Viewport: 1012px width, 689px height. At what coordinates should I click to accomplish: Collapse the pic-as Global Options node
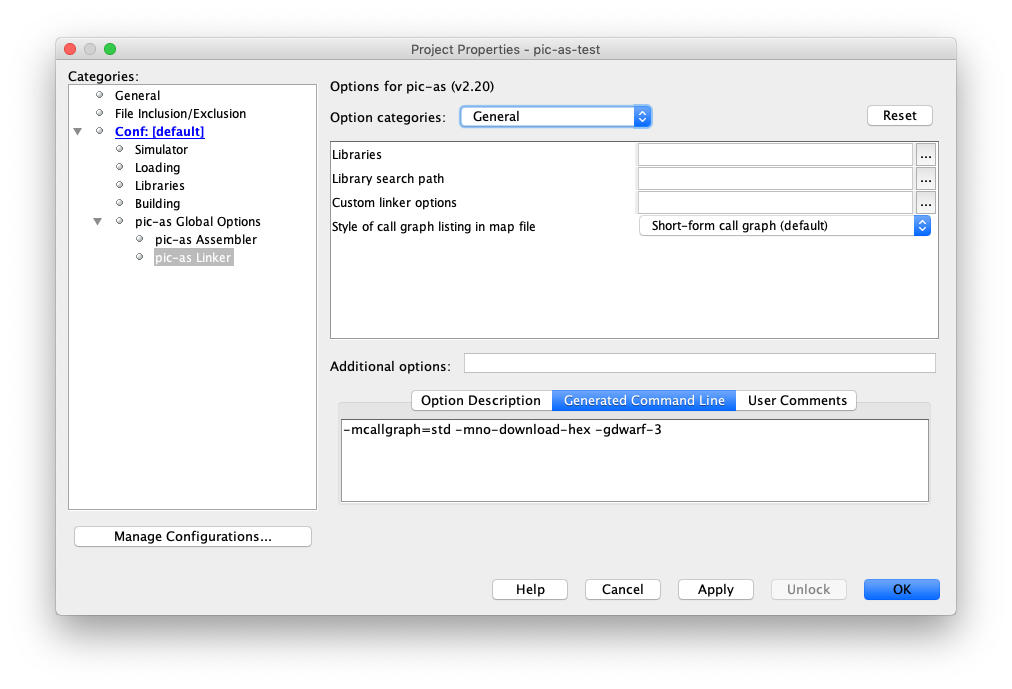pos(98,222)
